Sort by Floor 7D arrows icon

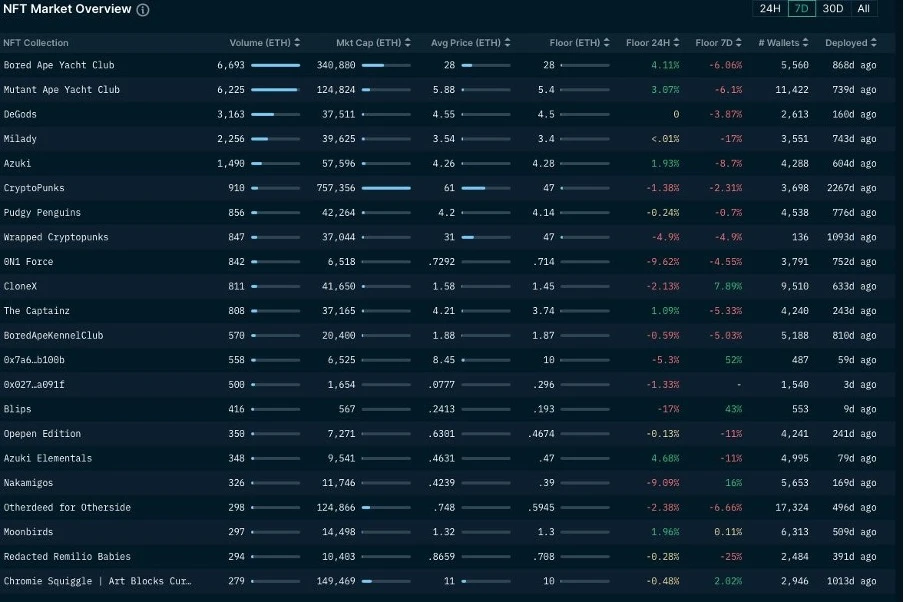tap(739, 43)
